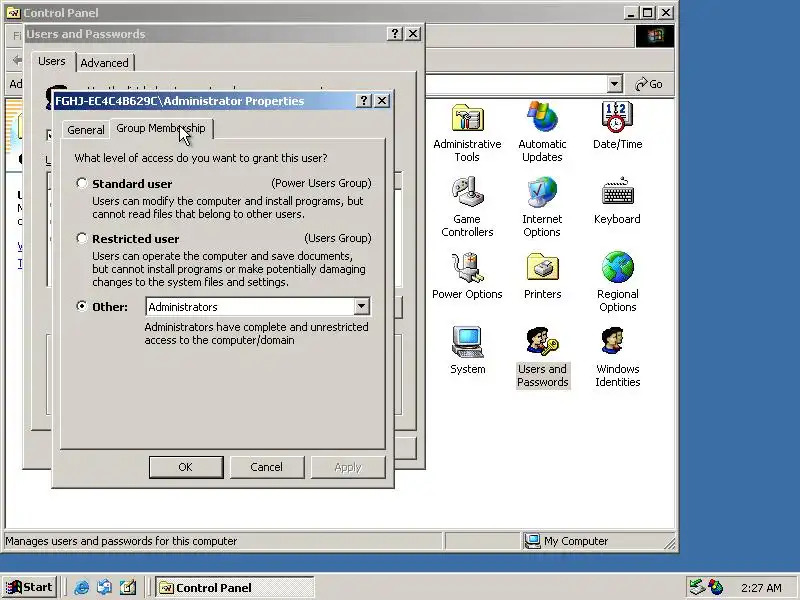The width and height of the screenshot is (800, 600).
Task: Launch Outlook Express from quick launch
Action: [105, 588]
